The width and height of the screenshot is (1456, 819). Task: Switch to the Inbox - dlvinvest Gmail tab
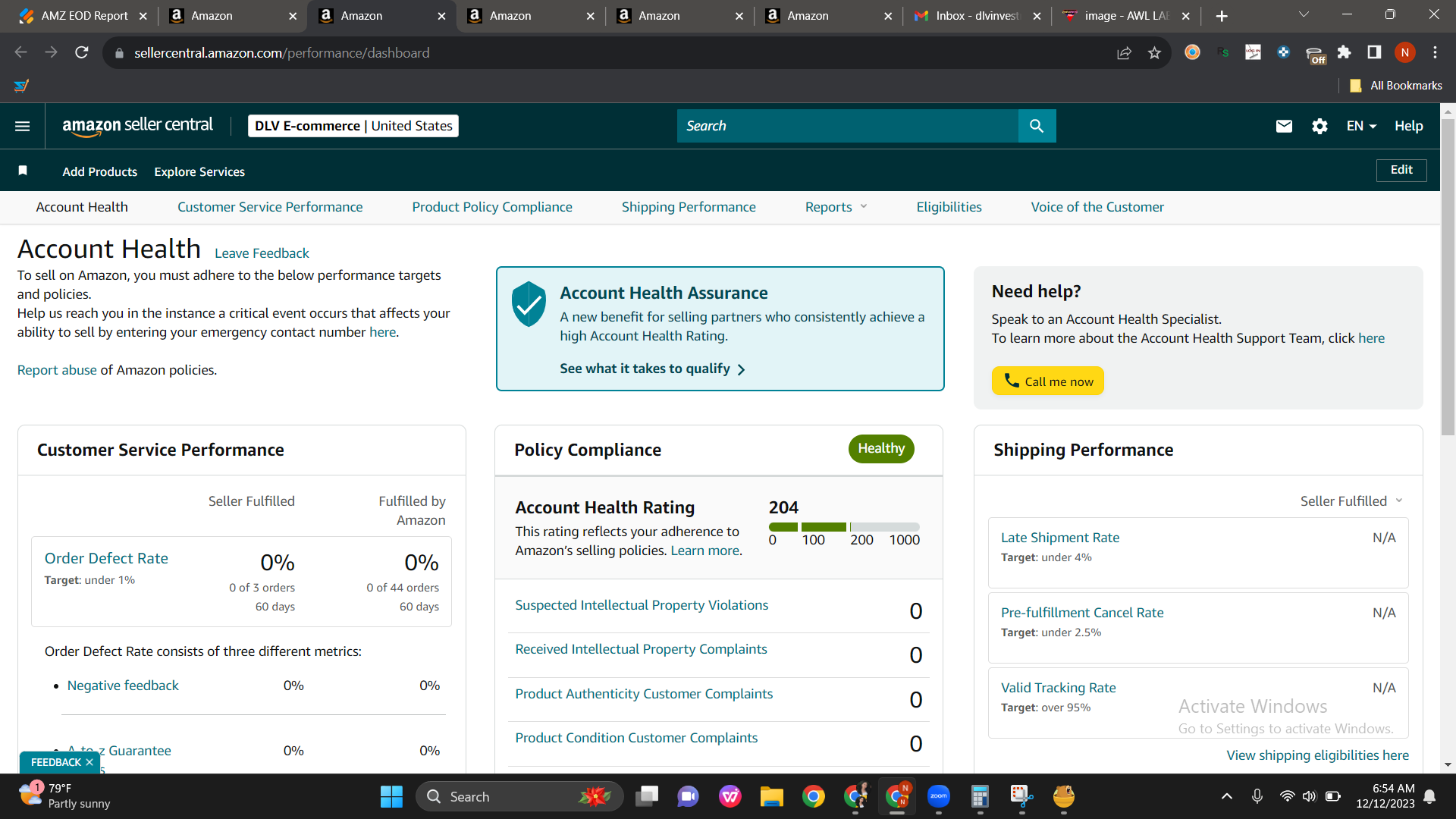click(977, 16)
